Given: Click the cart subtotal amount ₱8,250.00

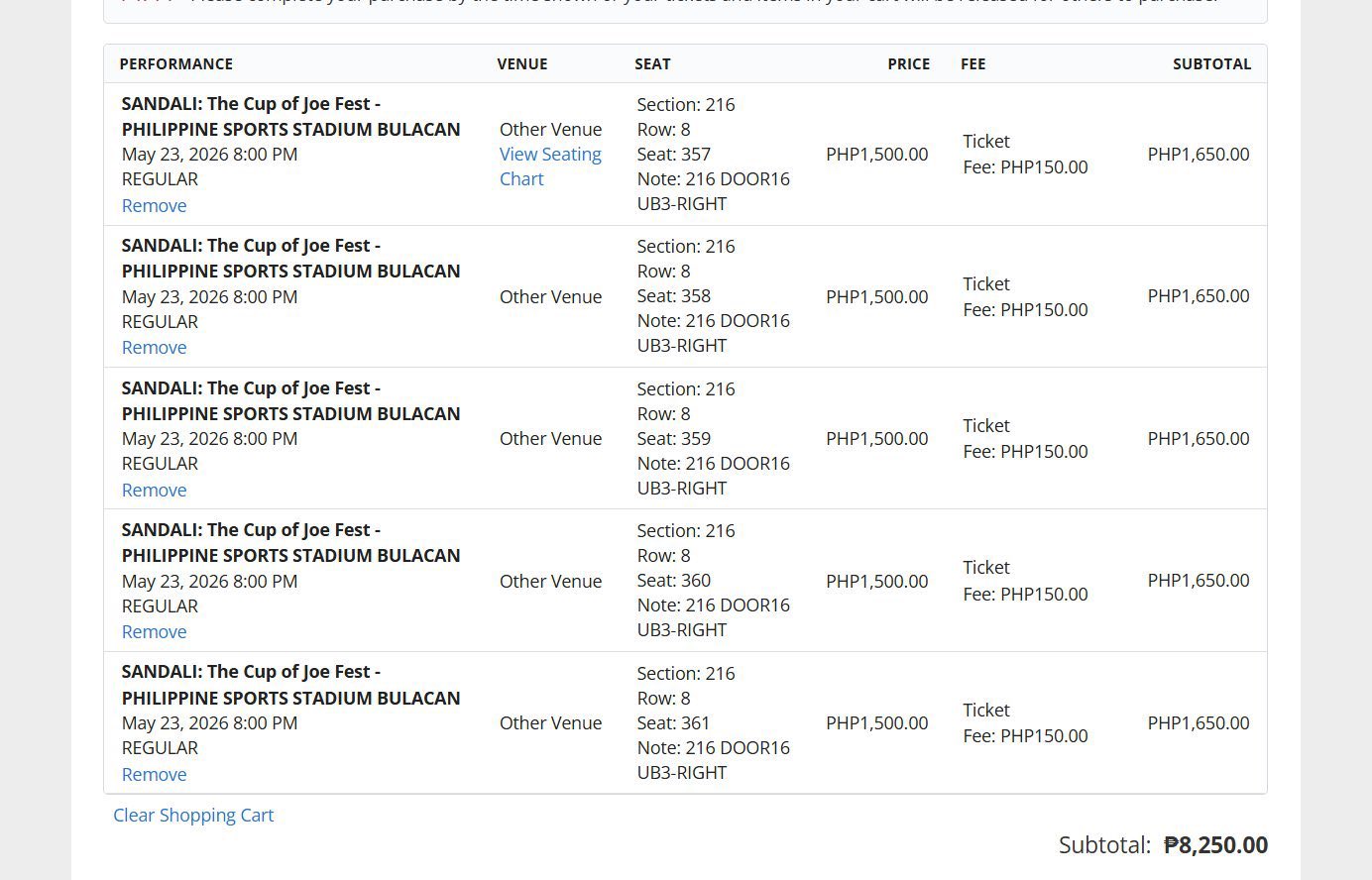Looking at the screenshot, I should pyautogui.click(x=1215, y=845).
